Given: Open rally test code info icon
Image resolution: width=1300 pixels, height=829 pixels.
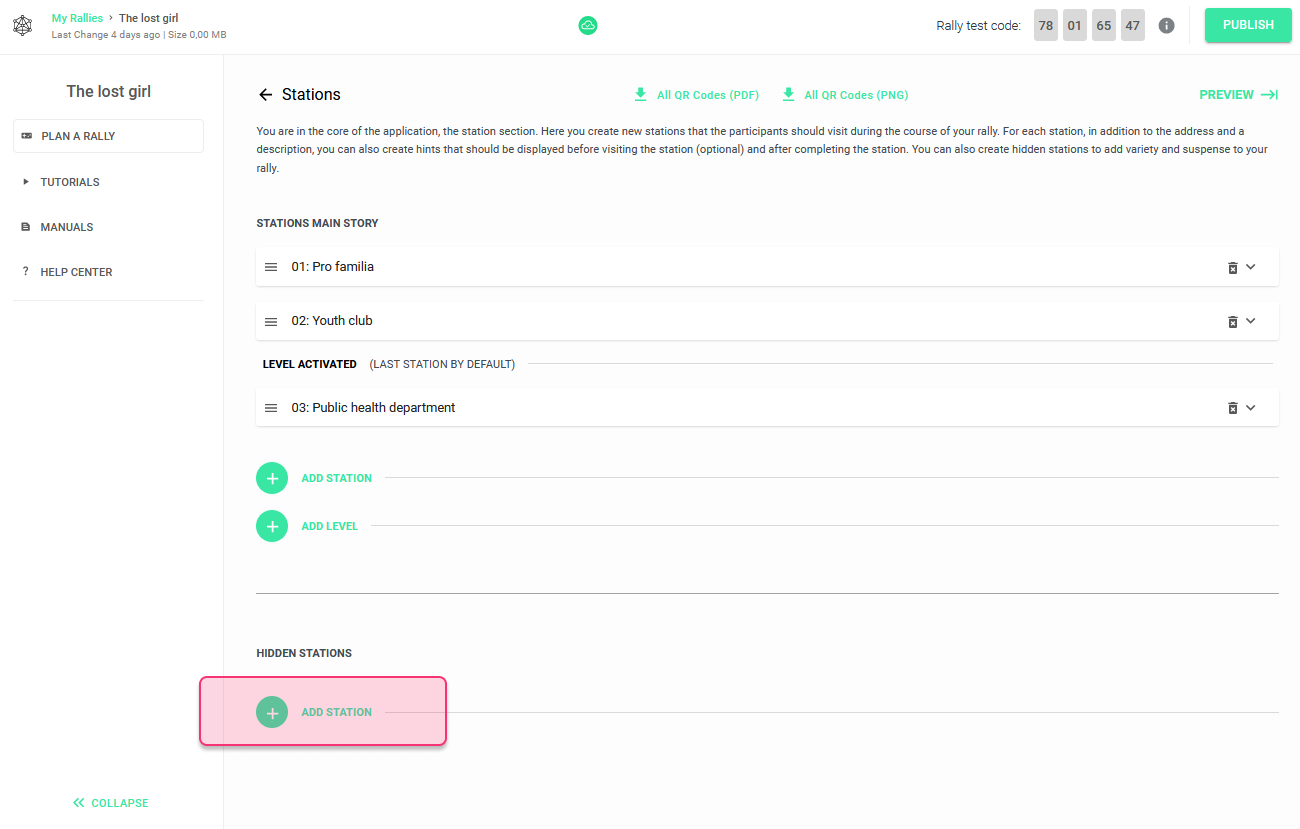Looking at the screenshot, I should pyautogui.click(x=1166, y=26).
